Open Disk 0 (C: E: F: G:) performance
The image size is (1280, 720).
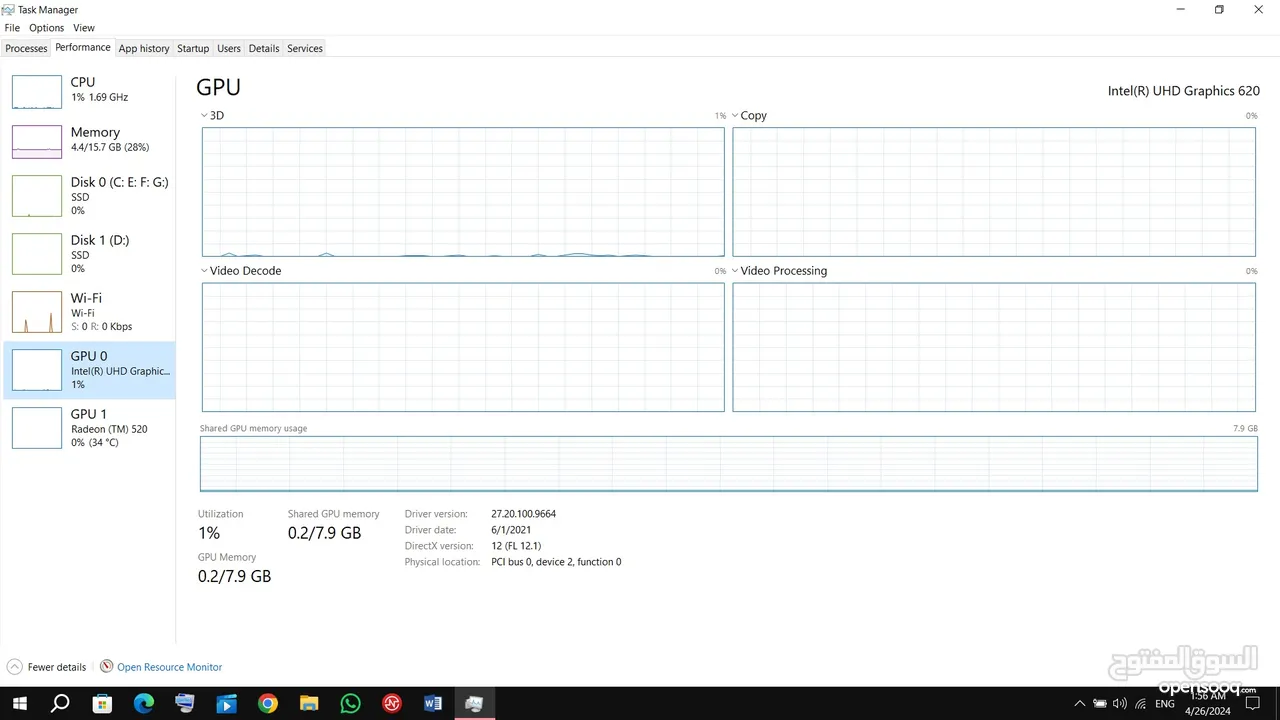tap(90, 196)
